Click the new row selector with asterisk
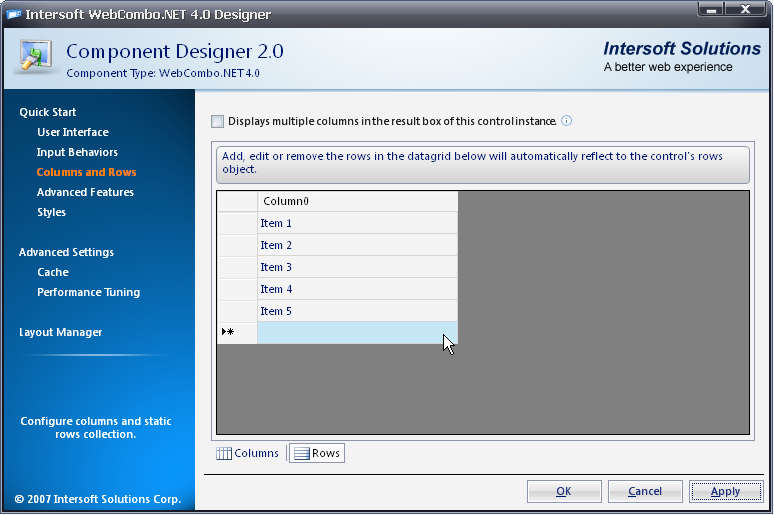Screen dimensions: 774x515 coord(237,332)
